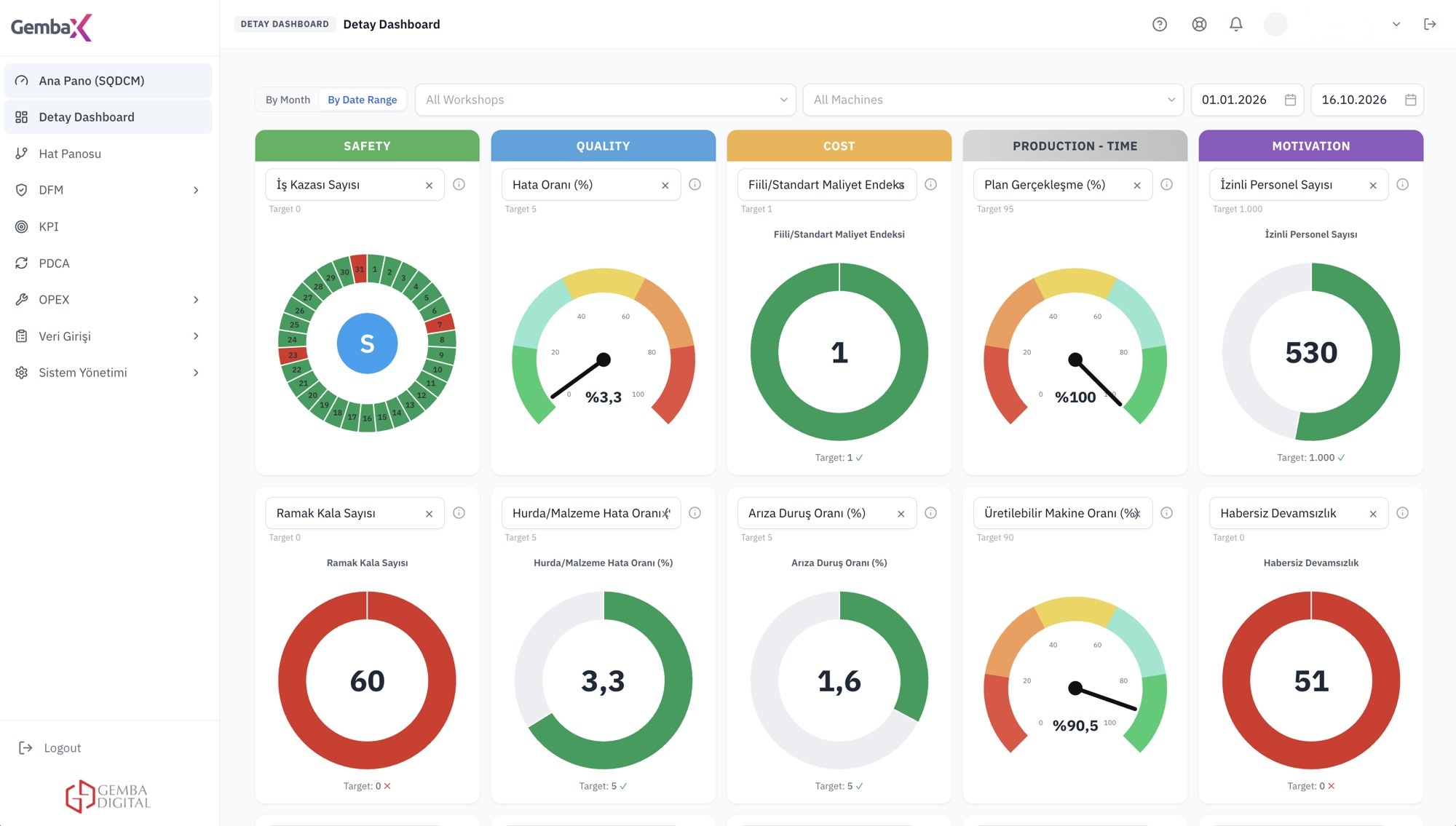The image size is (1456, 826).
Task: Click info icon next to İş Kazası Sayısı
Action: click(x=459, y=185)
